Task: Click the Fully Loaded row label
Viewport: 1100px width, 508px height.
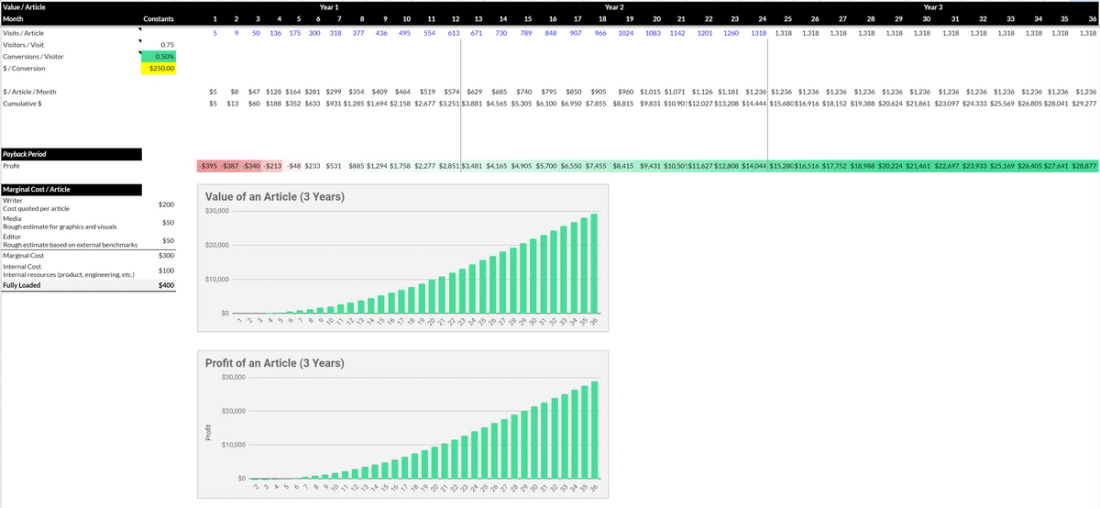Action: click(x=20, y=286)
